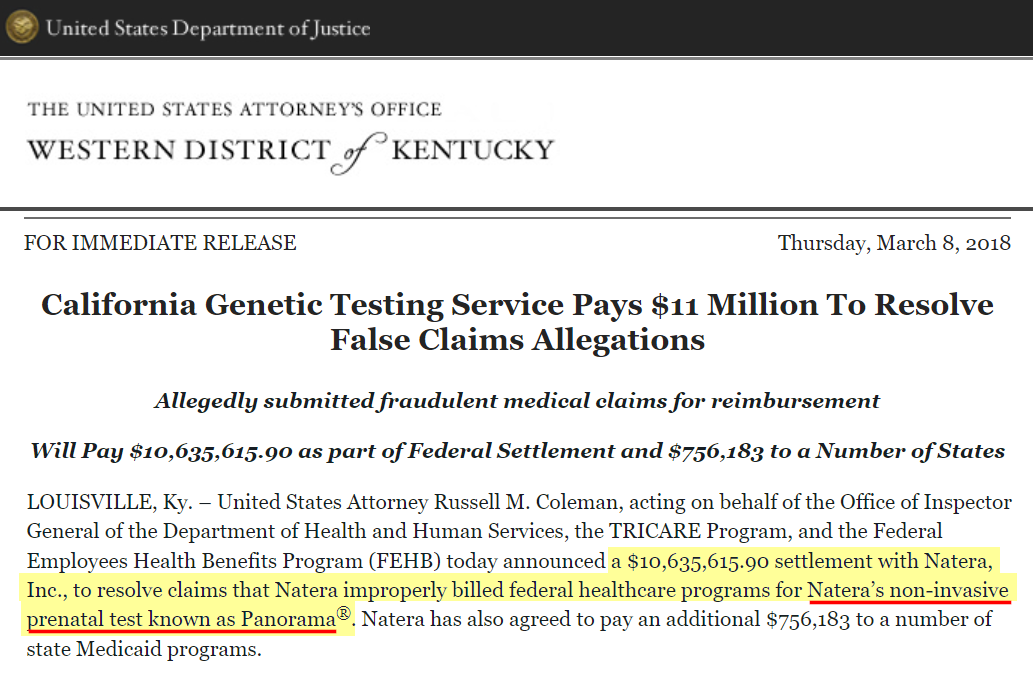Image resolution: width=1033 pixels, height=697 pixels.
Task: Click underlined 'prenatal test known as Panorama'
Action: [x=181, y=619]
